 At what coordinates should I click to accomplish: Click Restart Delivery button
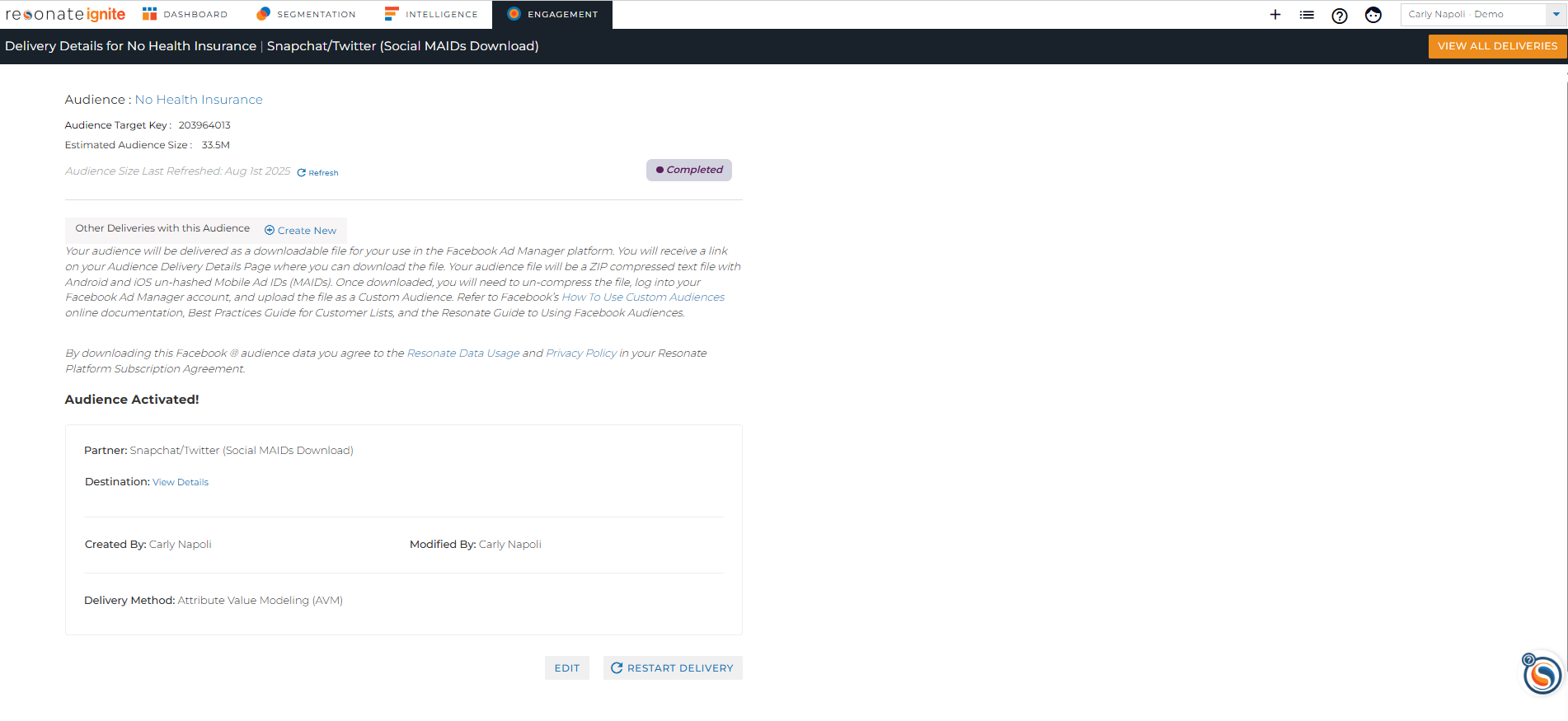pos(673,668)
